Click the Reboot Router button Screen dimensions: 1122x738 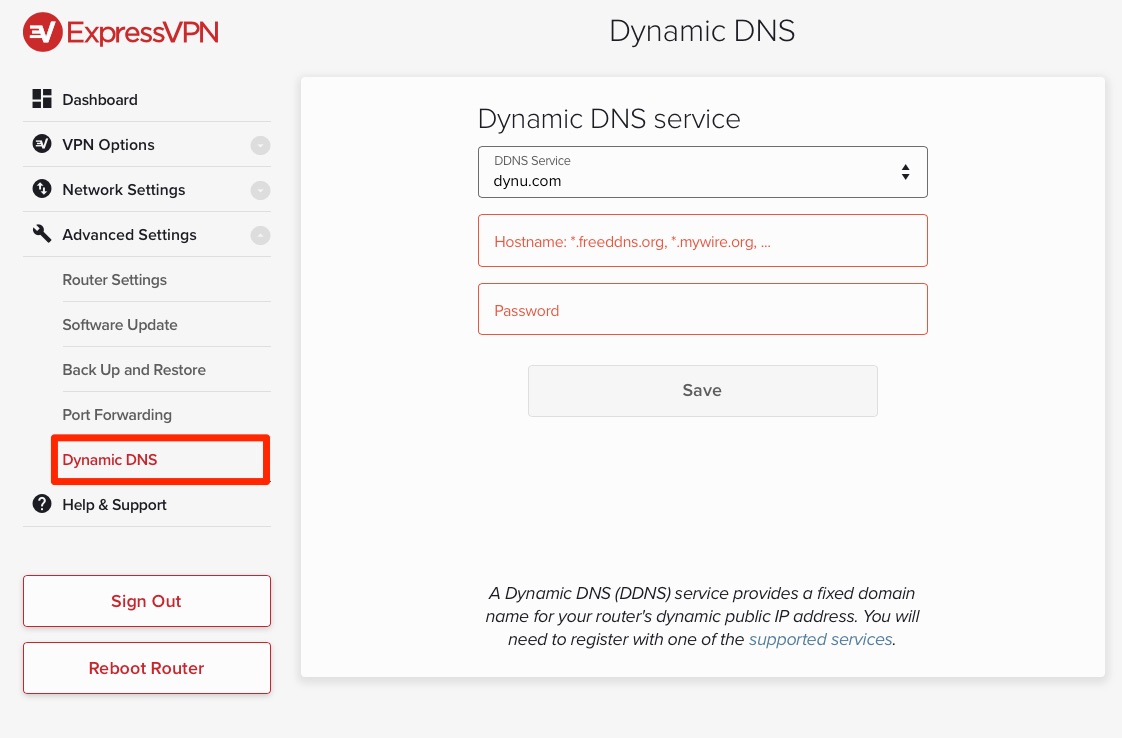[146, 668]
